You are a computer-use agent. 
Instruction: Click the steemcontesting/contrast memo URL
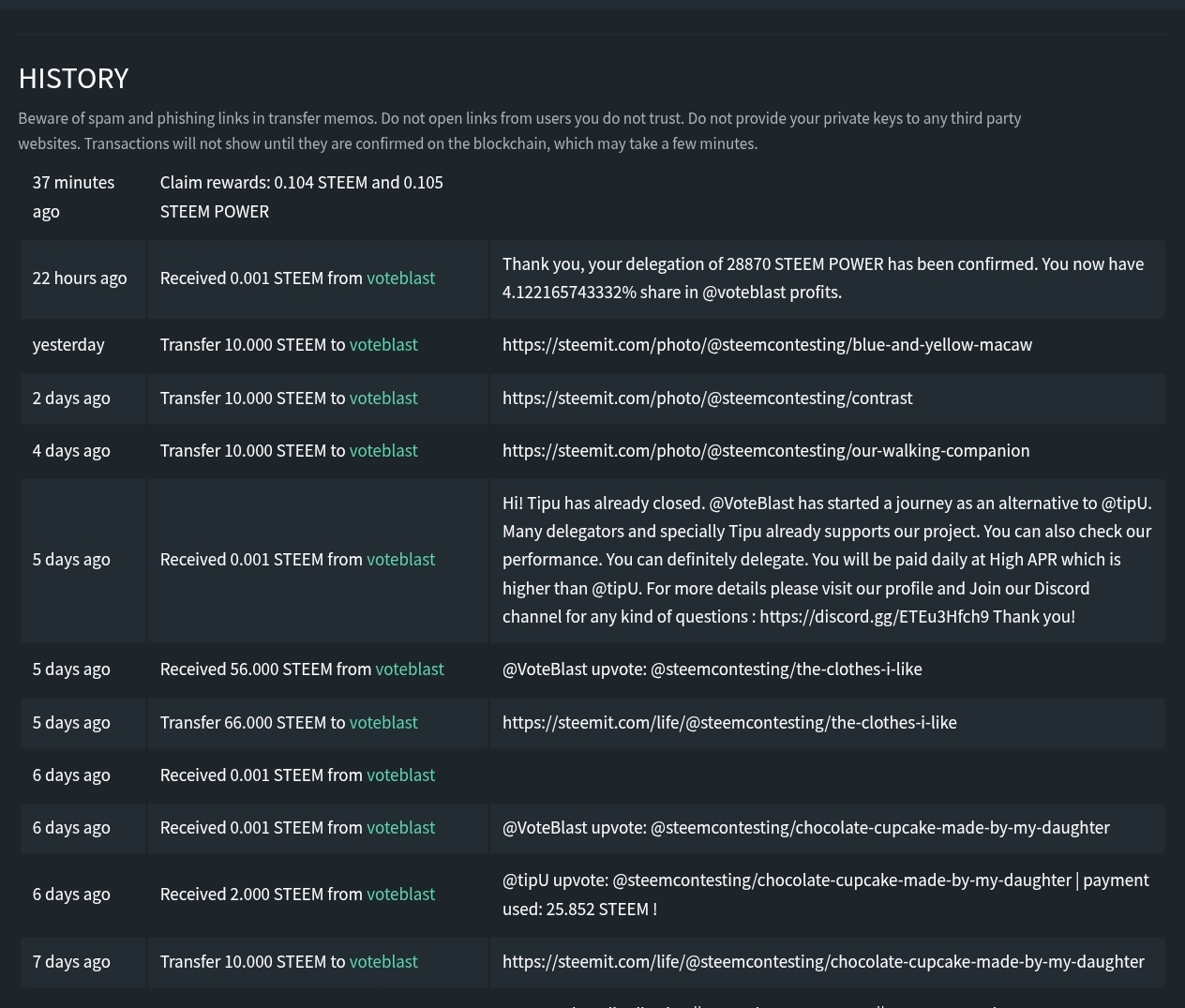[707, 399]
